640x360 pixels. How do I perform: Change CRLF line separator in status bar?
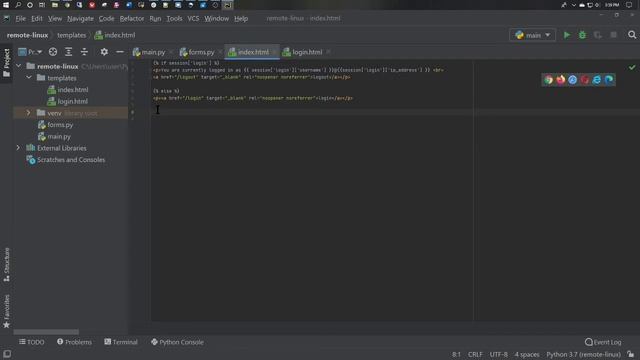tap(475, 354)
